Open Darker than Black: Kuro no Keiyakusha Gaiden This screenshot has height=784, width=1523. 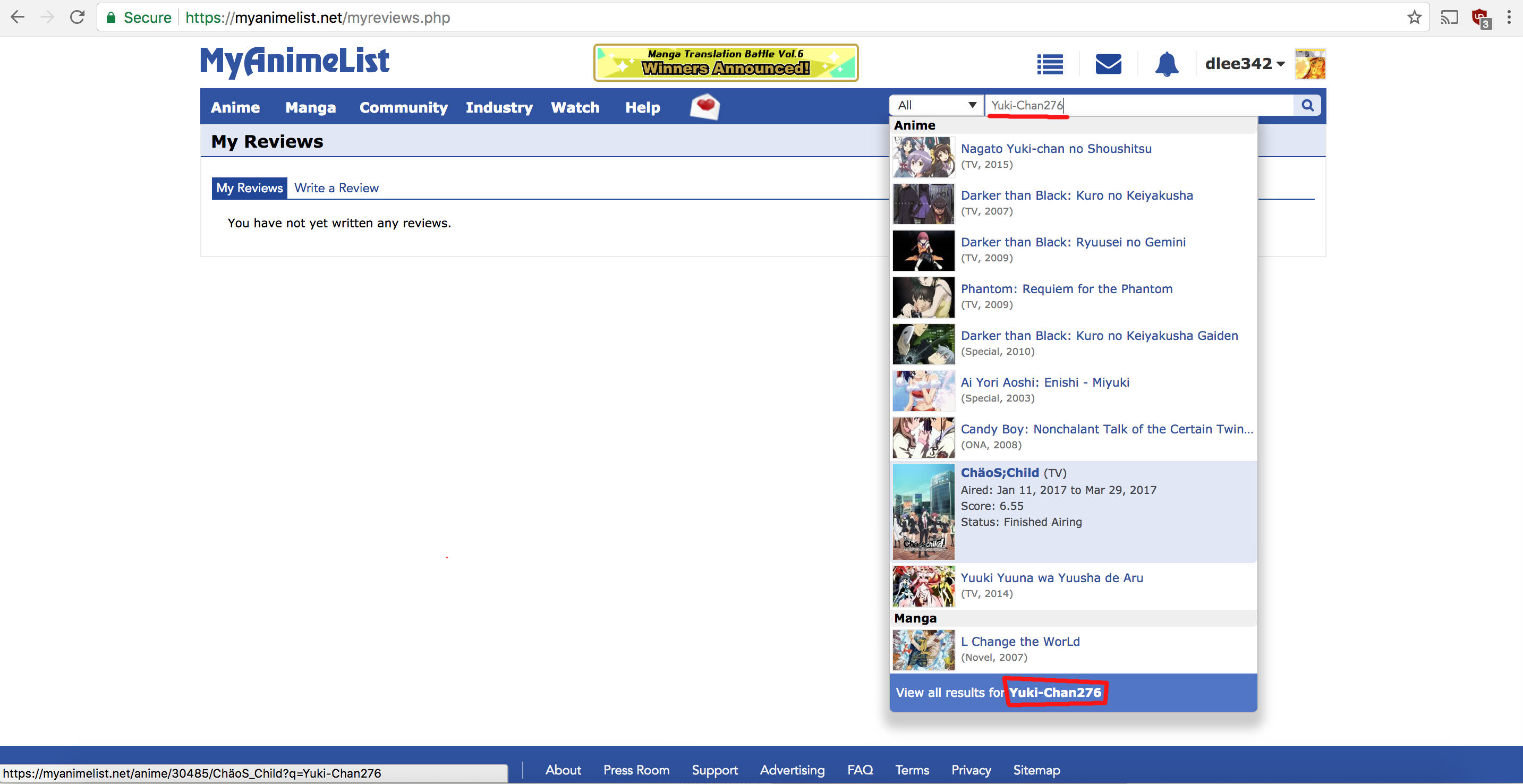[x=1099, y=335]
